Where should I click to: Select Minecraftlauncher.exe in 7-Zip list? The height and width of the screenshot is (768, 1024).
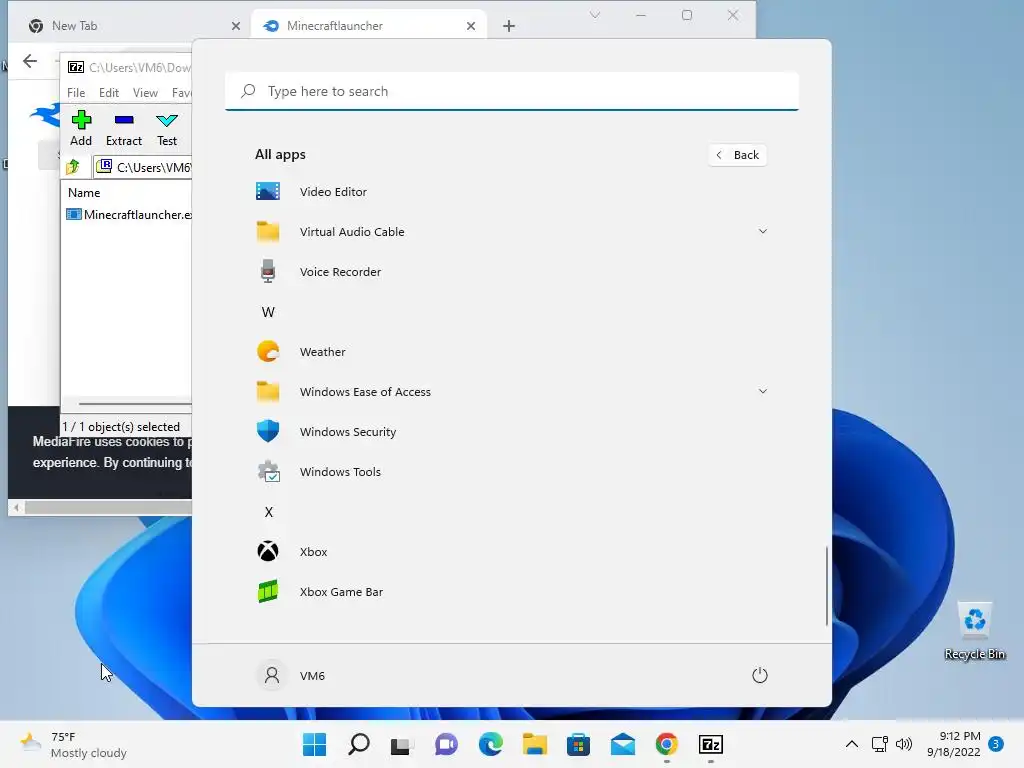pyautogui.click(x=129, y=215)
